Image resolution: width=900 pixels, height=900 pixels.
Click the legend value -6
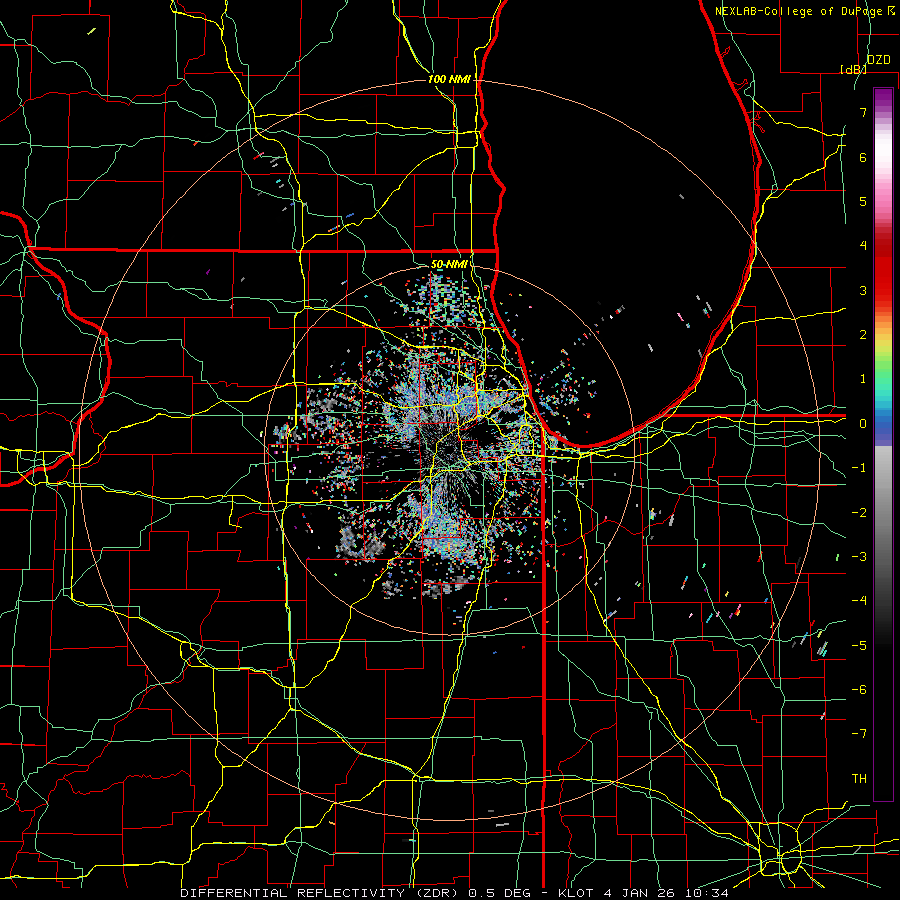859,690
